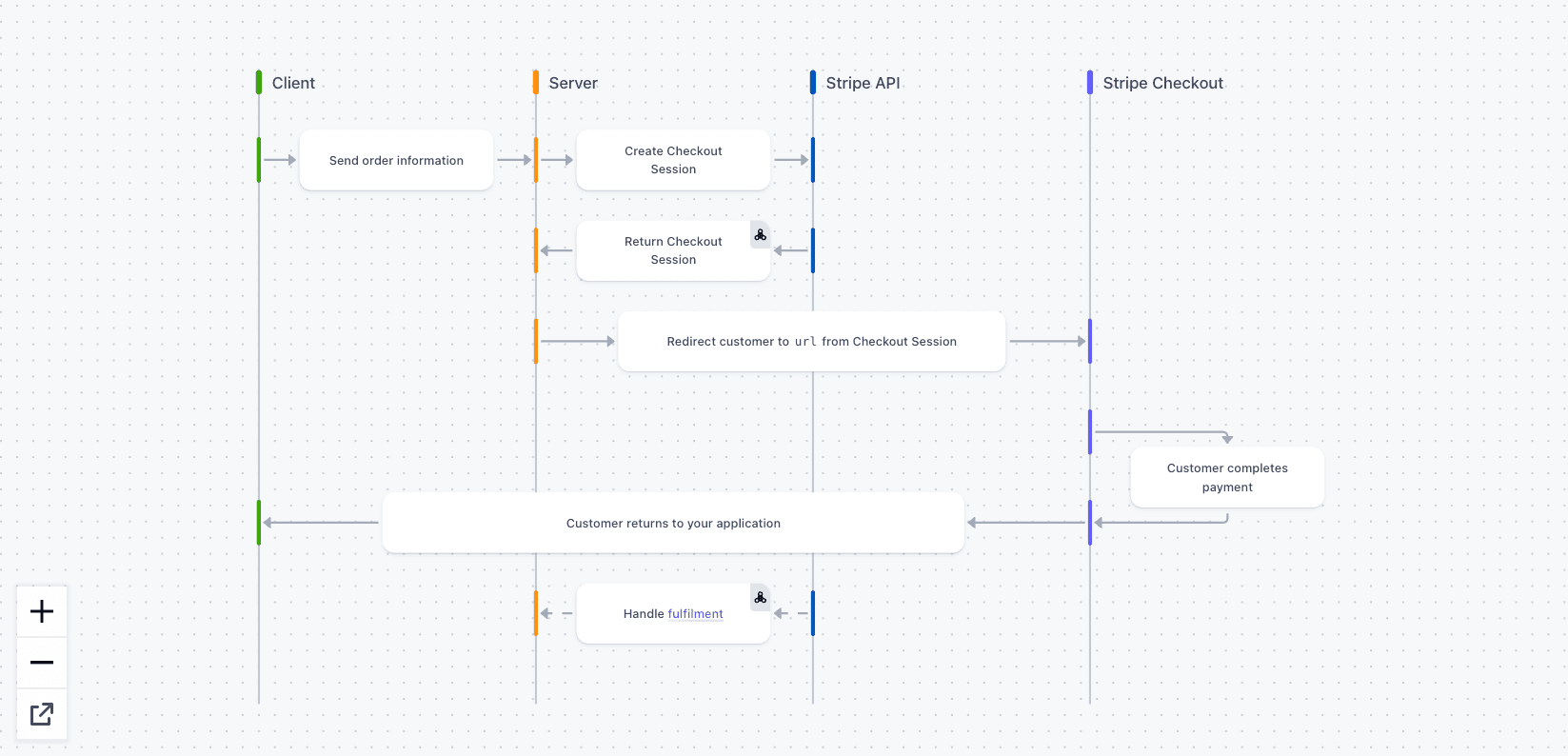
Task: Click the Redirect customer to url step
Action: (x=811, y=341)
